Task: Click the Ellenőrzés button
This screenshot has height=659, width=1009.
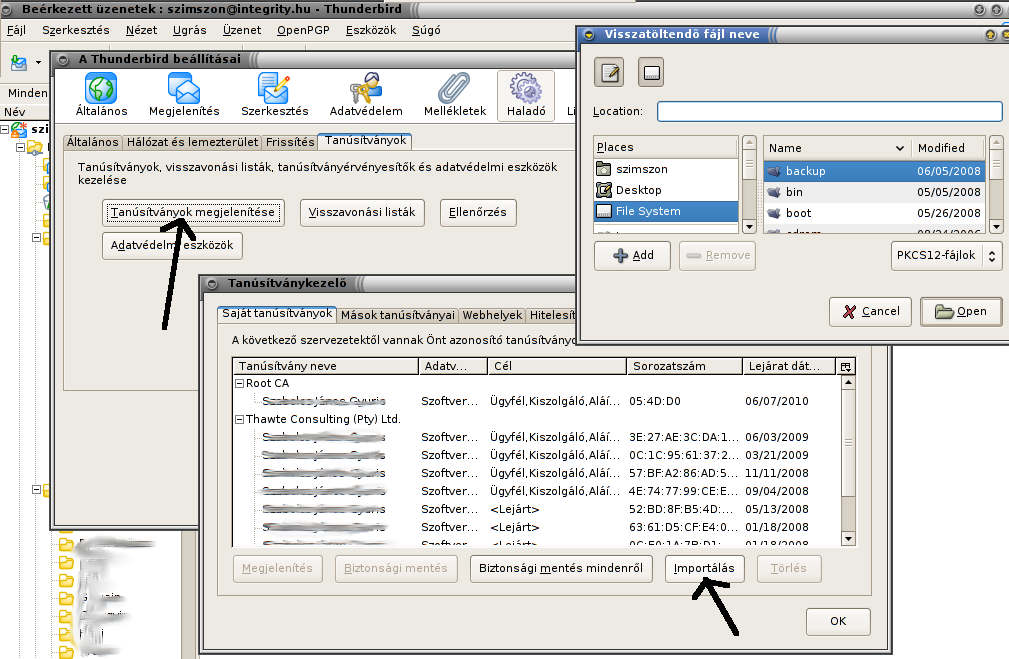Action: click(478, 212)
